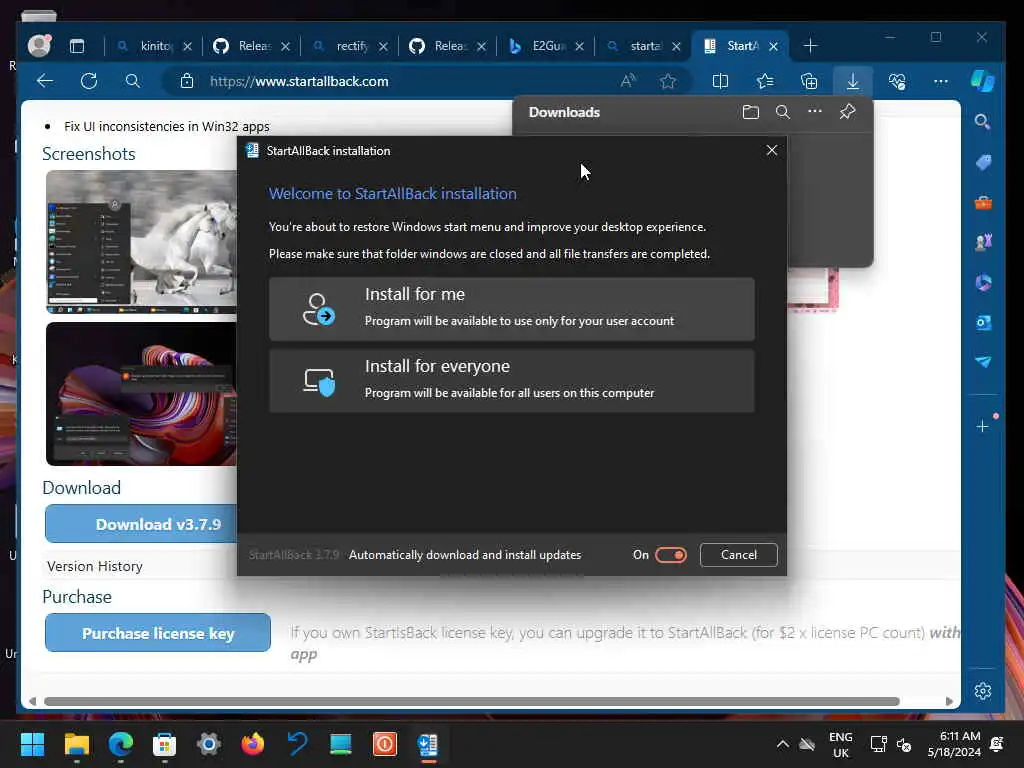Click Purchase license key button
1024x768 pixels.
(x=157, y=632)
